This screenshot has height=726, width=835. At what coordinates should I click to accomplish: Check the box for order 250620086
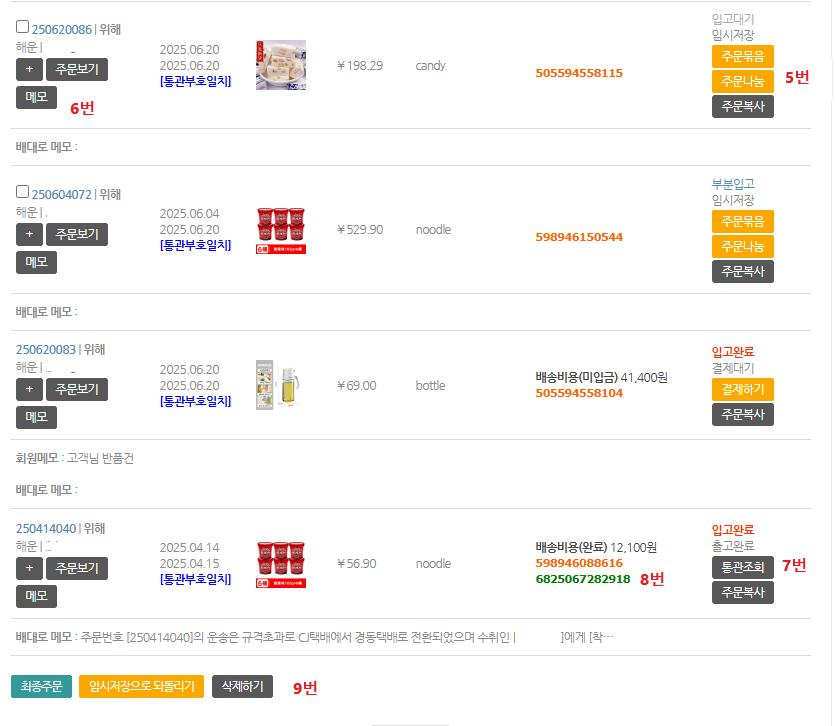pyautogui.click(x=23, y=27)
